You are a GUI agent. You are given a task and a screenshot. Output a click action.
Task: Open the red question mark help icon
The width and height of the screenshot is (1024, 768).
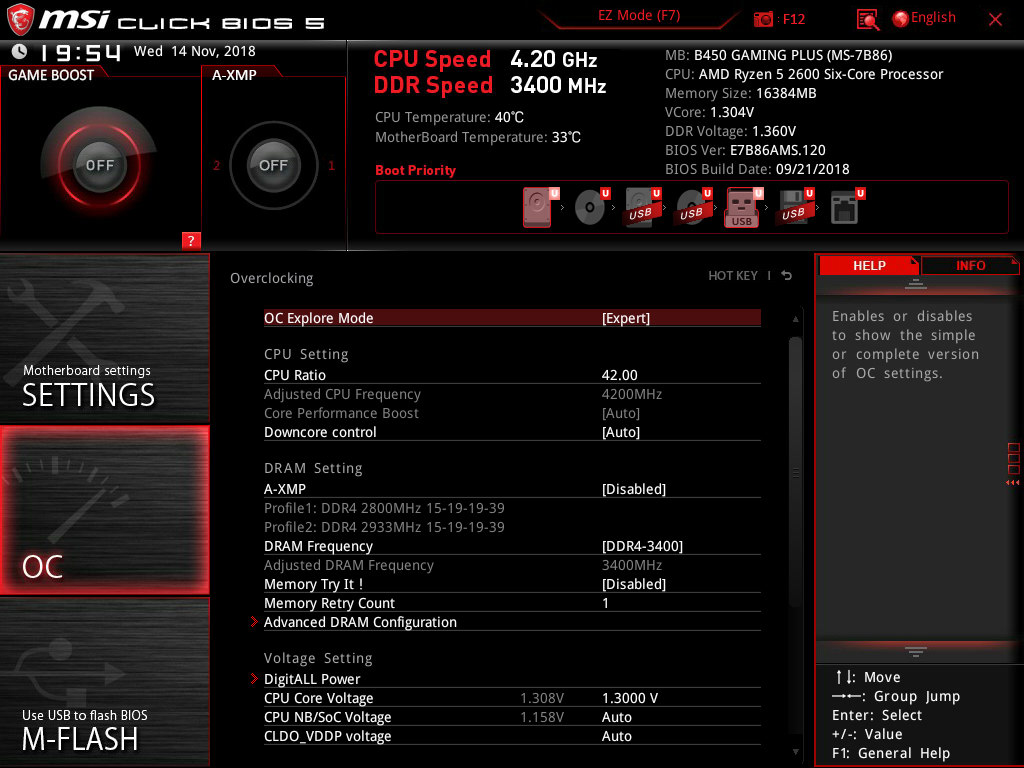point(191,240)
